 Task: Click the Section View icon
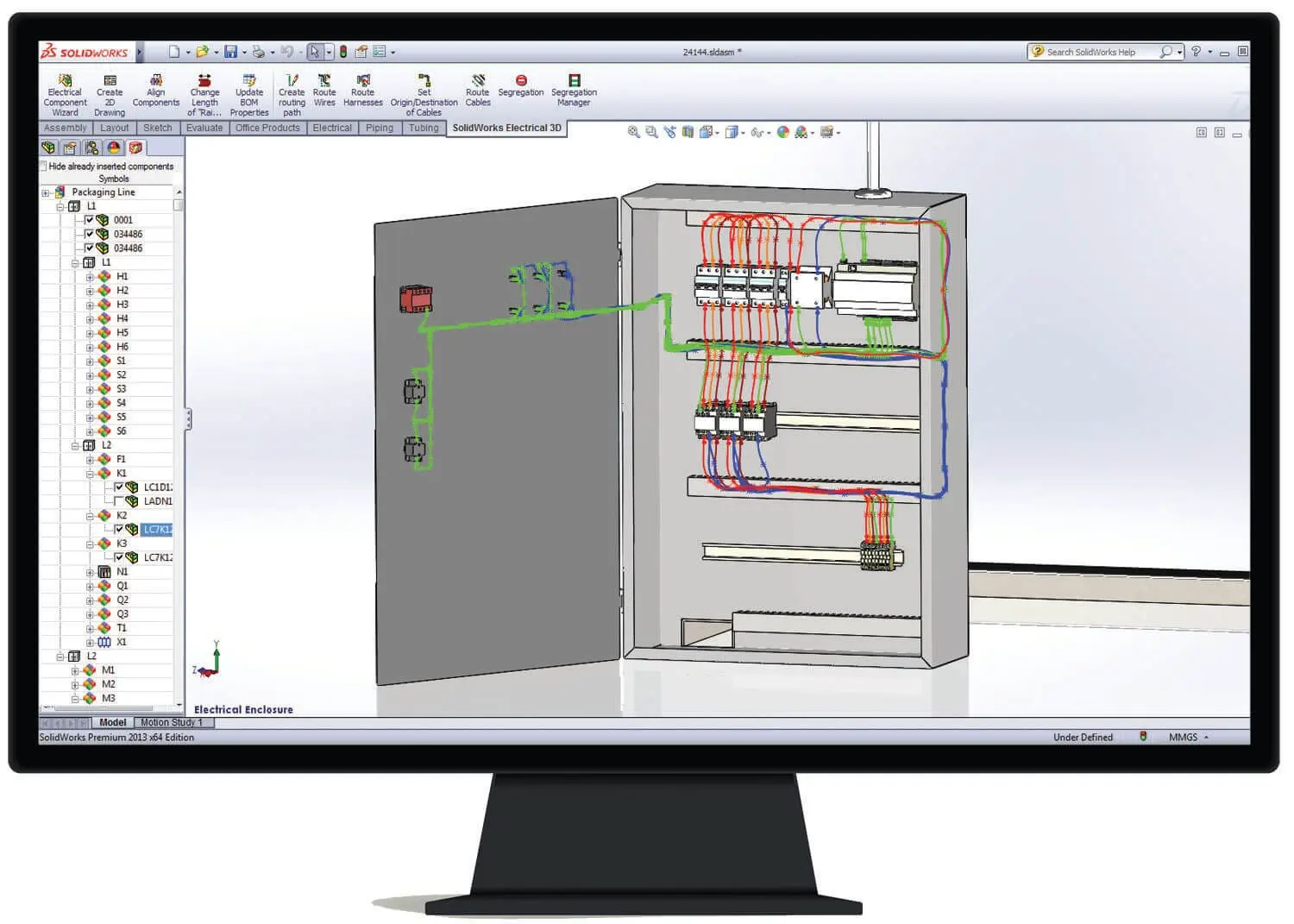coord(688,132)
